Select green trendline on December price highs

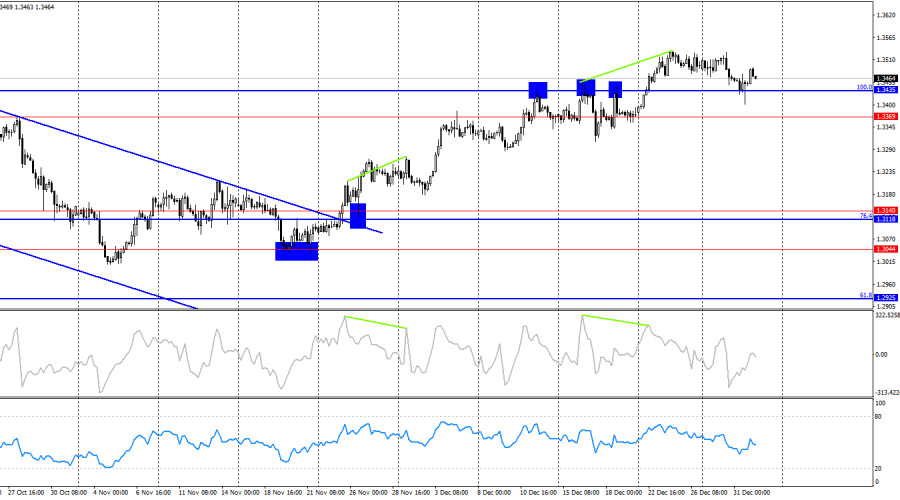pos(624,66)
